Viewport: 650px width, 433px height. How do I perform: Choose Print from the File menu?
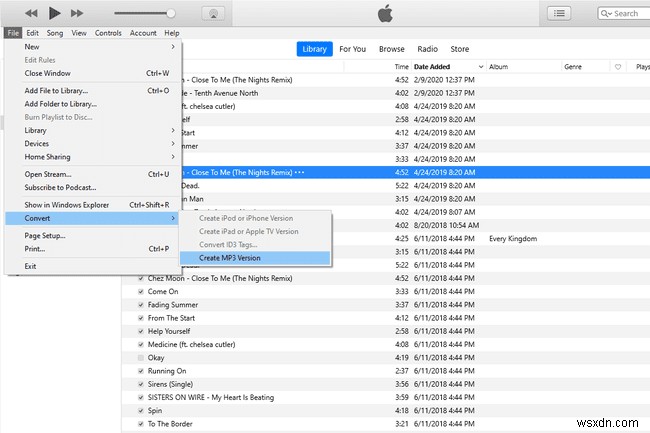(x=93, y=249)
